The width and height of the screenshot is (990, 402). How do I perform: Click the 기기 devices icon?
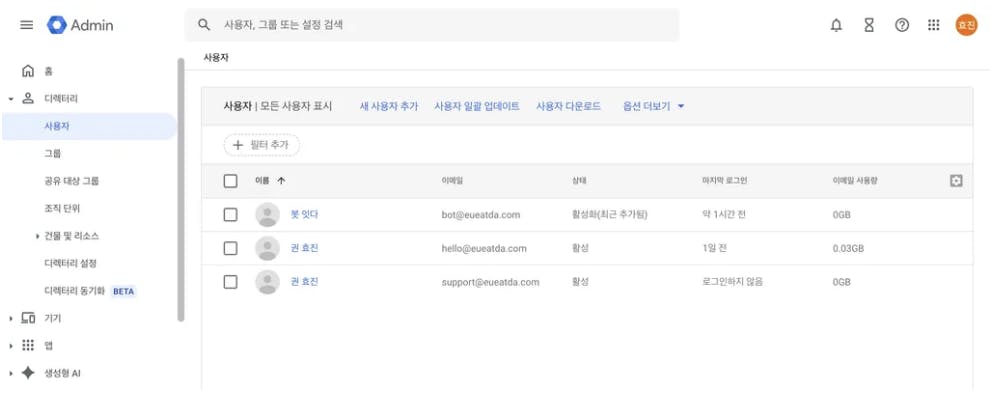click(x=28, y=318)
